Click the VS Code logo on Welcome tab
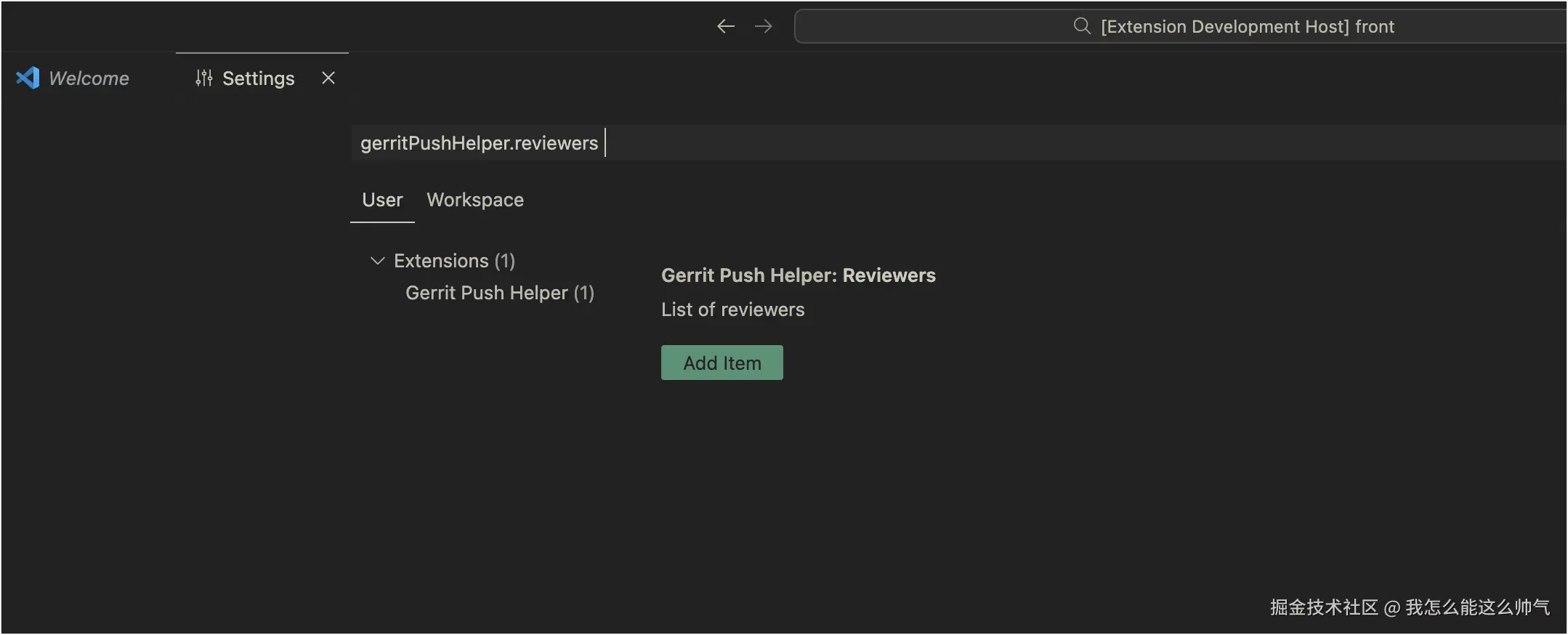Image resolution: width=1568 pixels, height=635 pixels. [28, 78]
